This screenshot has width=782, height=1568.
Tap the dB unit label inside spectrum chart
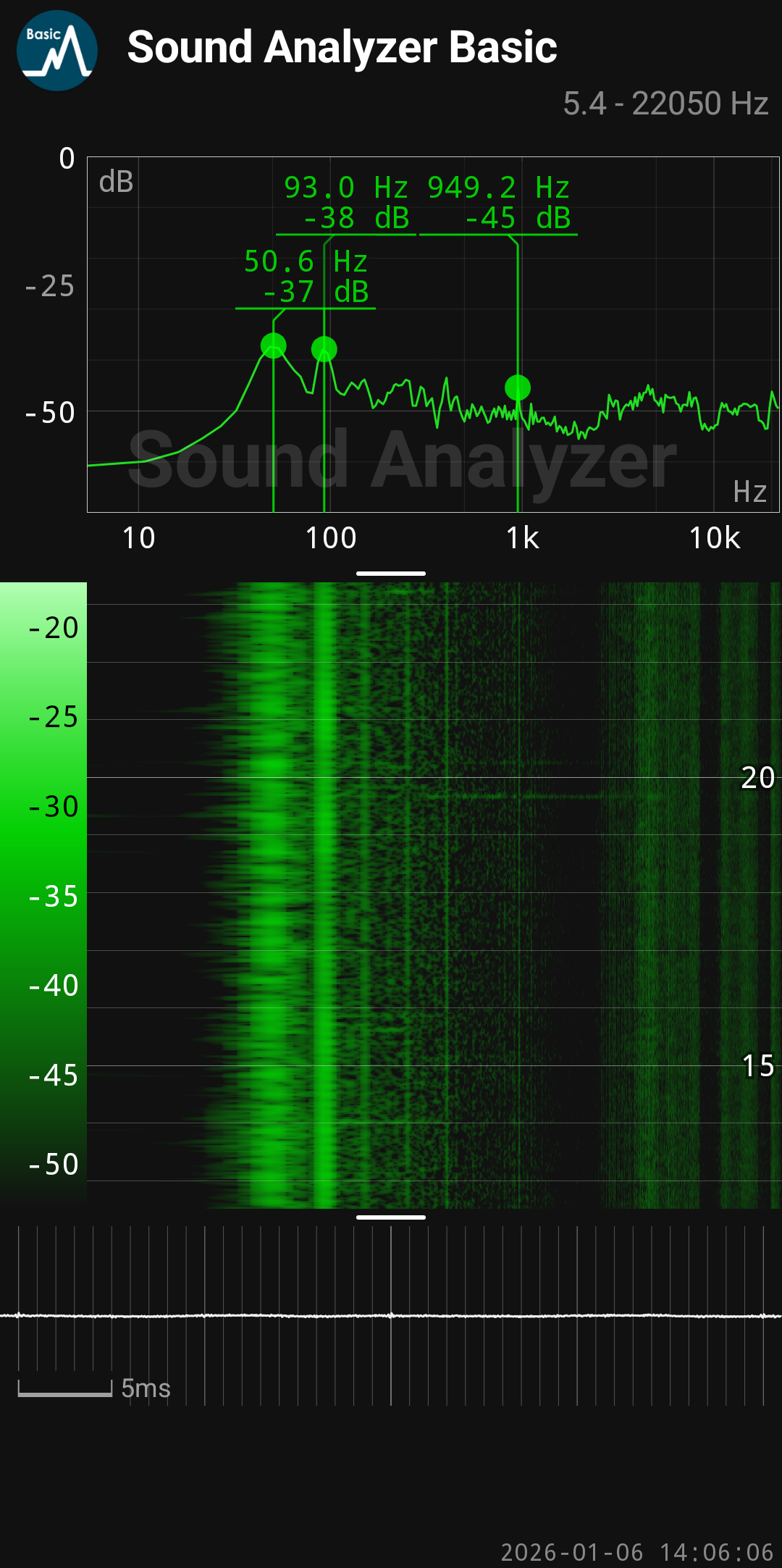(116, 182)
